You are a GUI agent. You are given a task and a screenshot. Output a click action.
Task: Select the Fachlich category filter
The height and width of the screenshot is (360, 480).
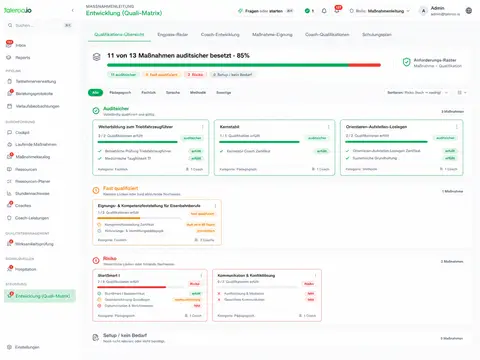[x=148, y=92]
